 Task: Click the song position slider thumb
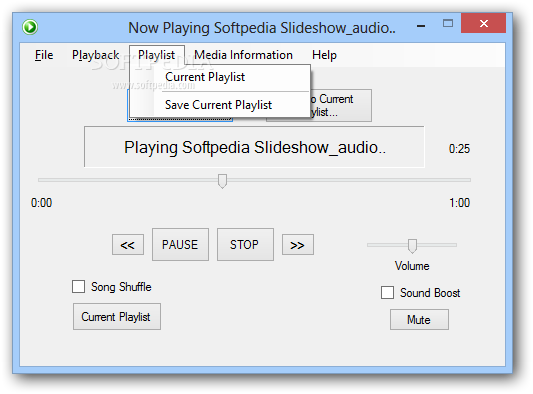pos(222,181)
